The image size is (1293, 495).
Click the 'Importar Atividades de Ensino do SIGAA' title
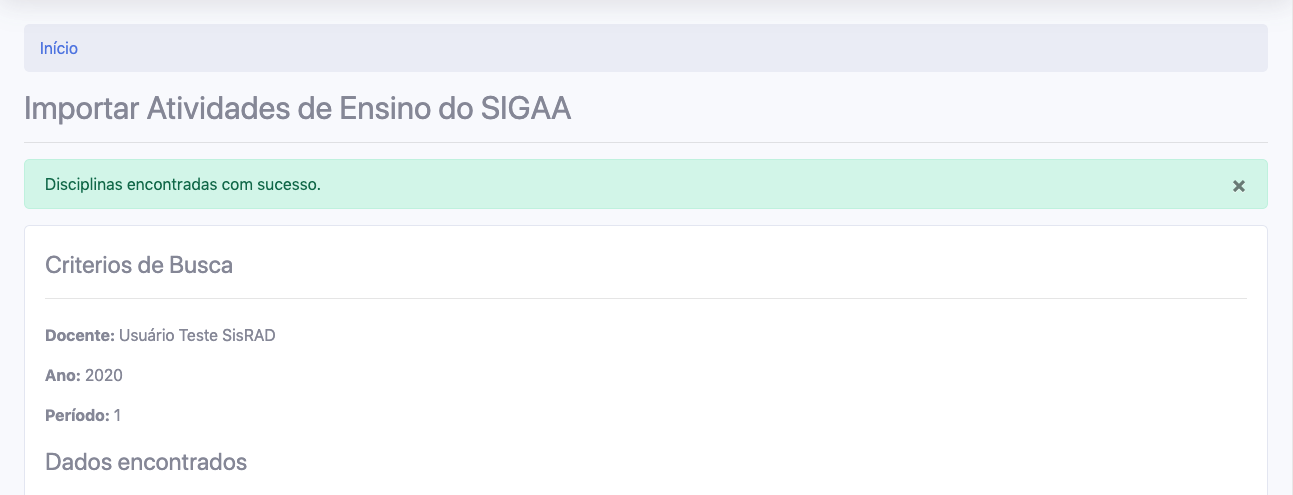[x=297, y=108]
